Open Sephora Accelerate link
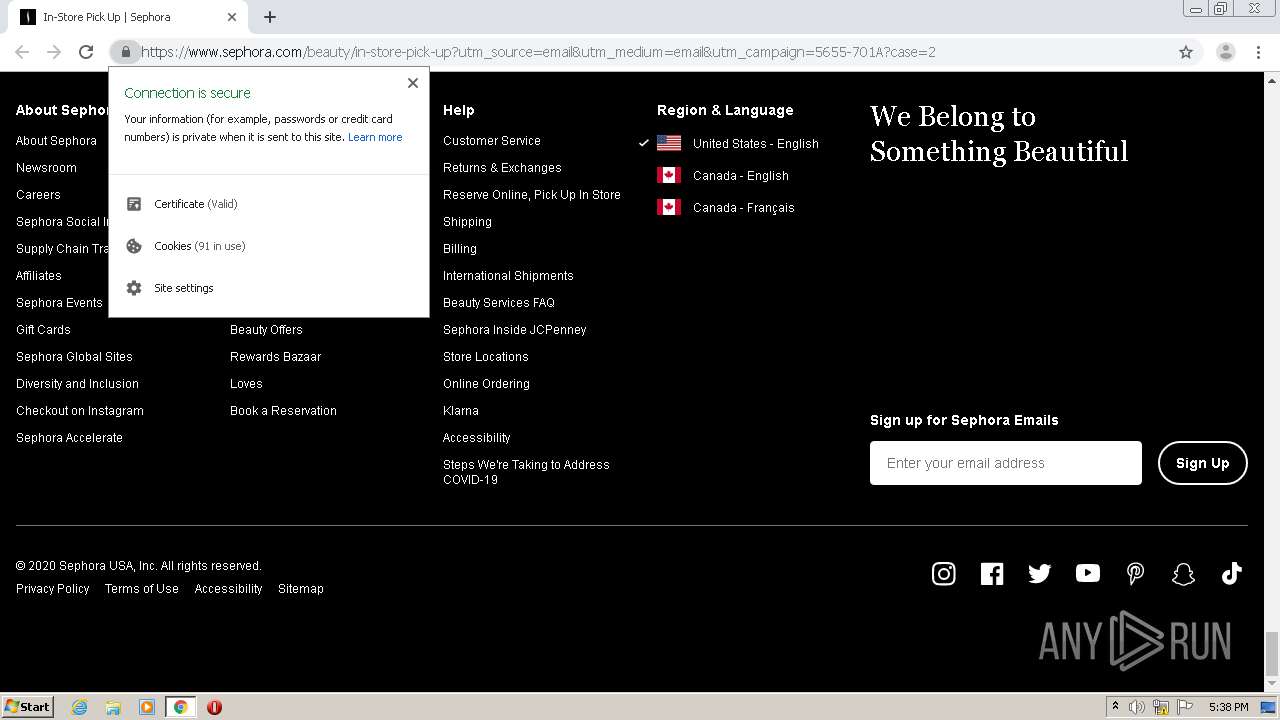The height and width of the screenshot is (720, 1280). coord(69,438)
